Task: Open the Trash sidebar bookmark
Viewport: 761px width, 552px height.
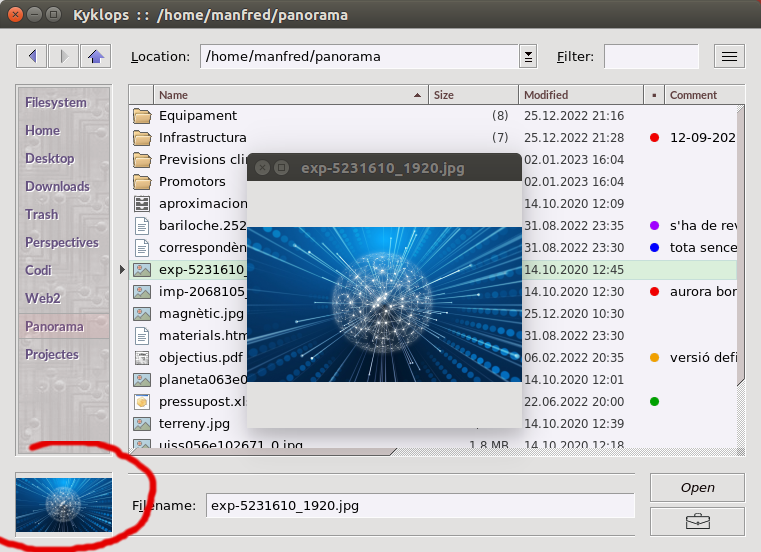Action: tap(42, 214)
